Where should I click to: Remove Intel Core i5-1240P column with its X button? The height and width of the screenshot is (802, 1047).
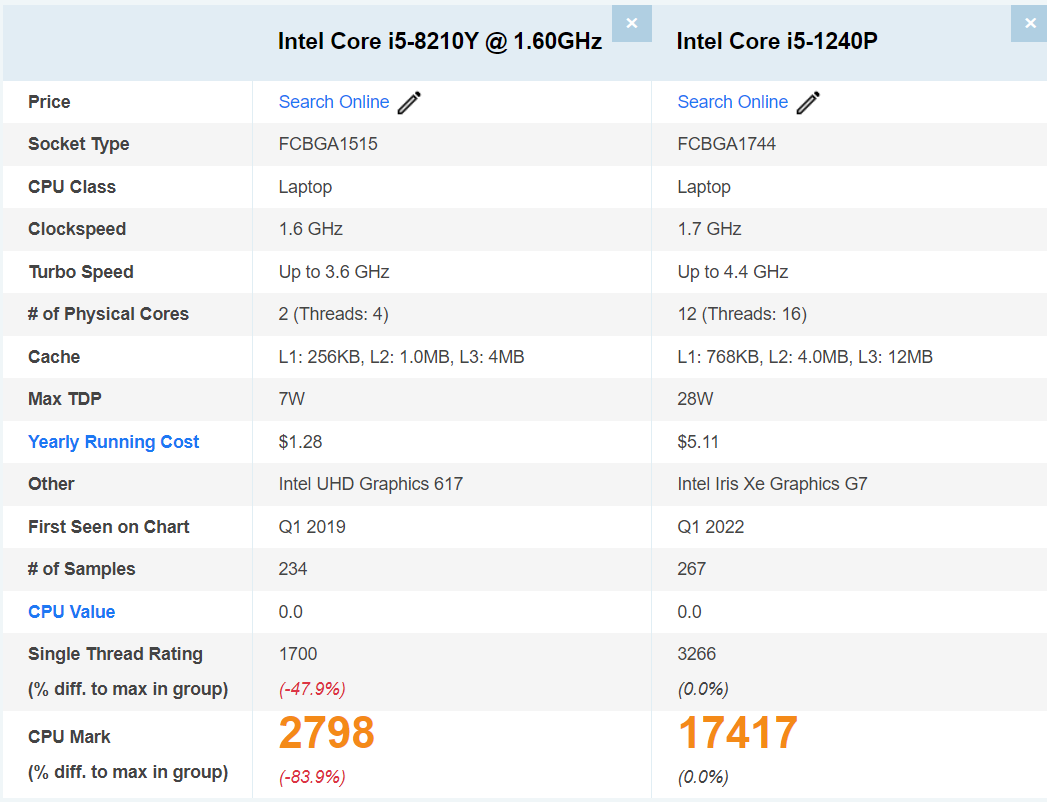coord(1030,23)
